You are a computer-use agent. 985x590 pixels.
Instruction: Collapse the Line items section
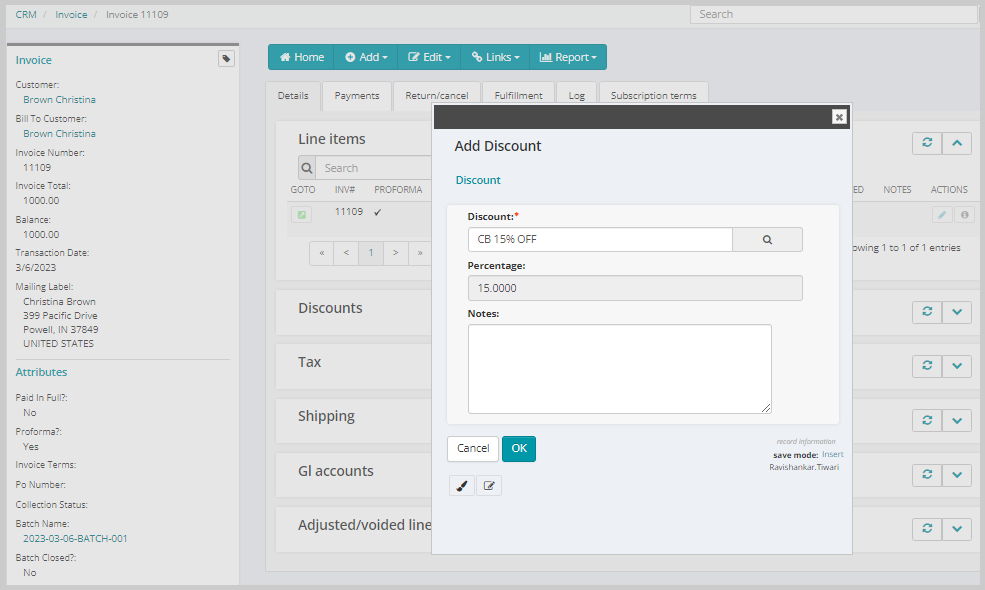(x=957, y=143)
